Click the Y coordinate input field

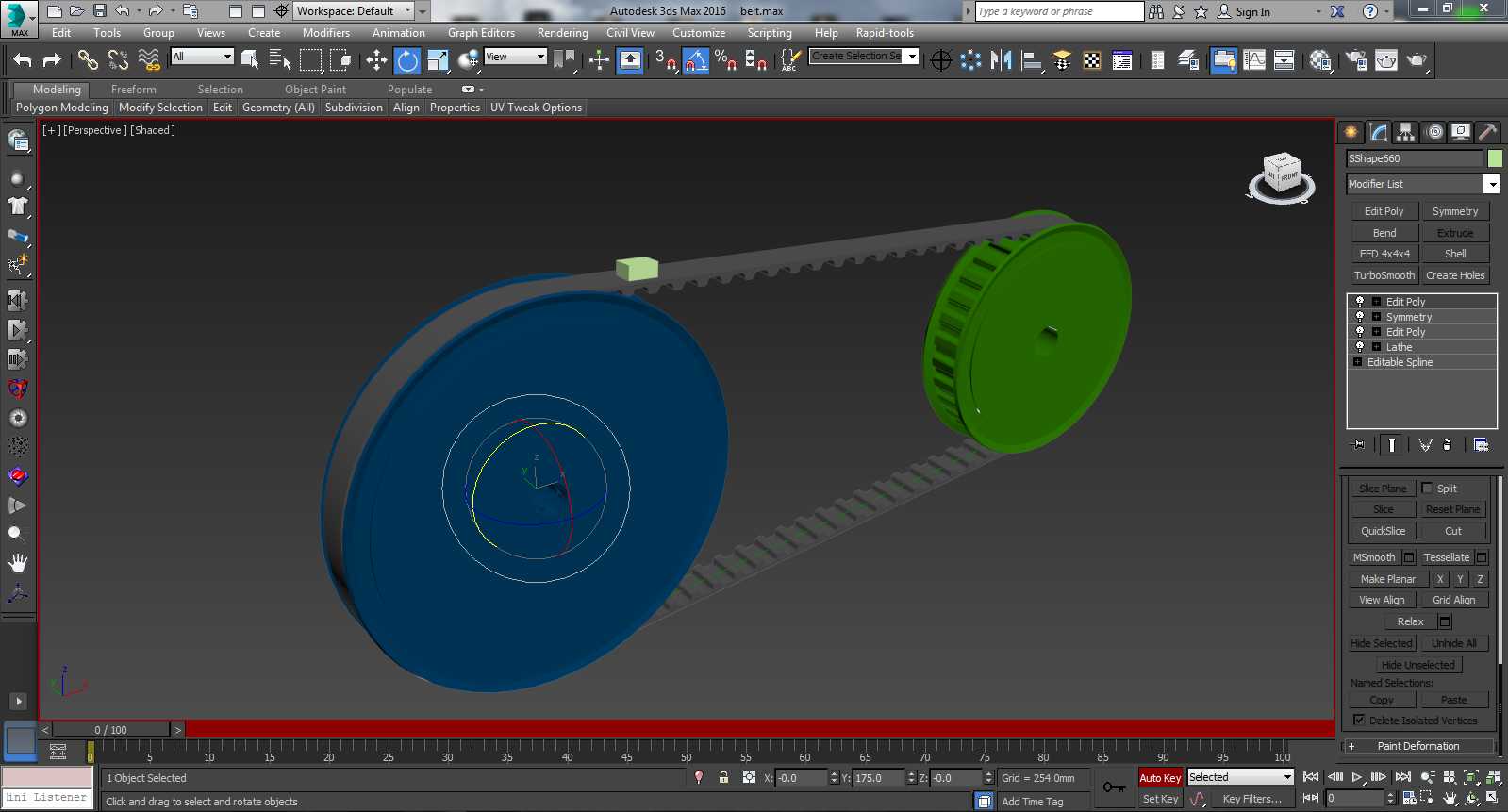click(x=879, y=778)
